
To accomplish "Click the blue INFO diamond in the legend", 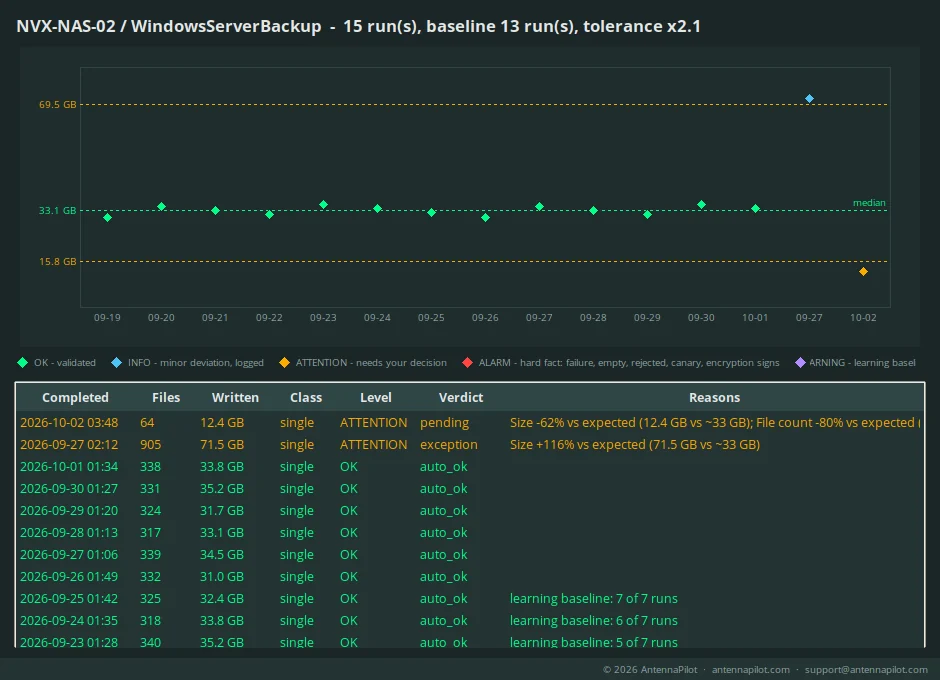I will coord(116,362).
